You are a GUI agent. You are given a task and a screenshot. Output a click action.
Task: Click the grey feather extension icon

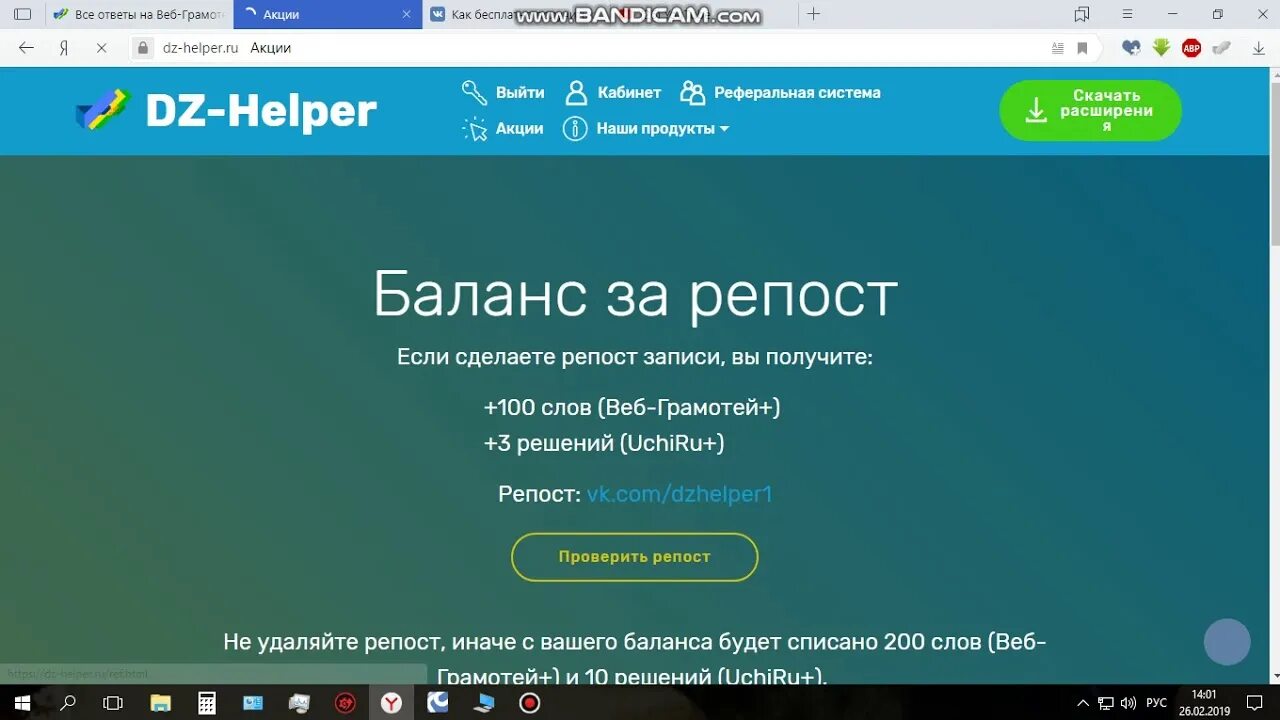pos(1221,47)
